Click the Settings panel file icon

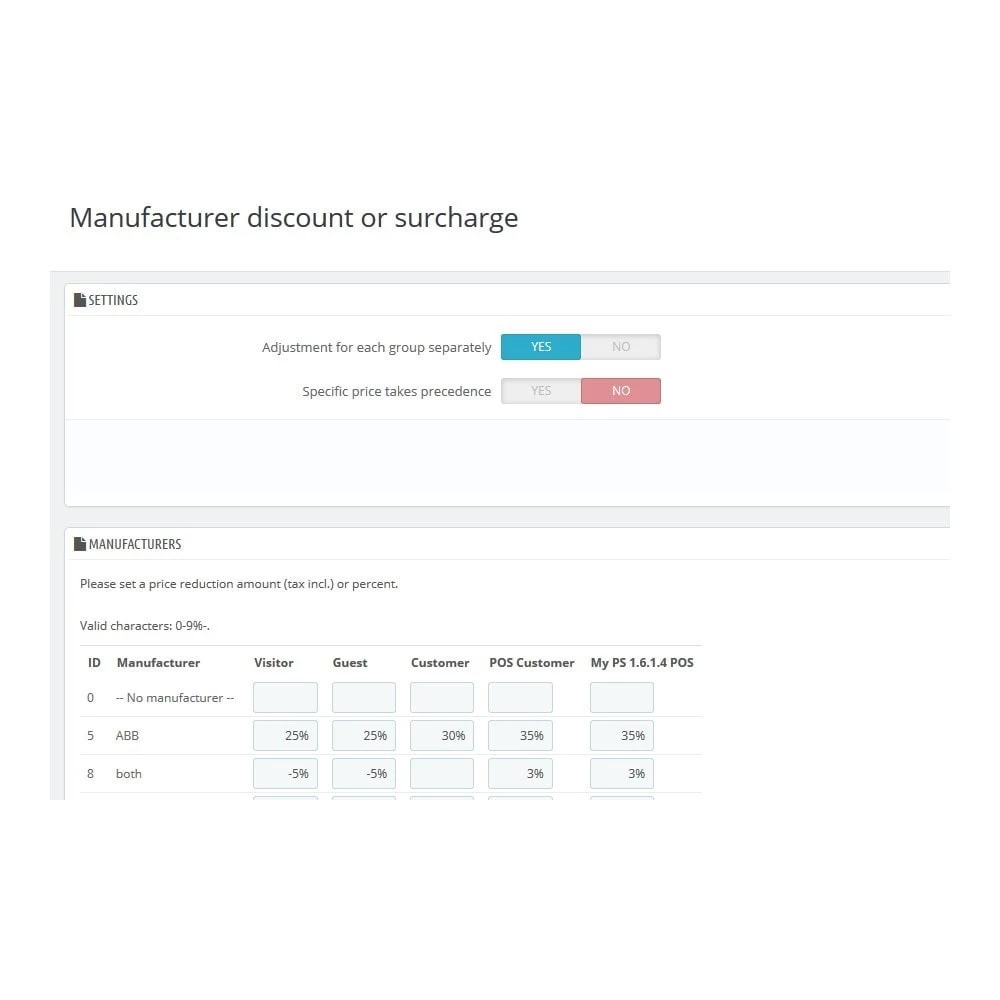click(80, 300)
